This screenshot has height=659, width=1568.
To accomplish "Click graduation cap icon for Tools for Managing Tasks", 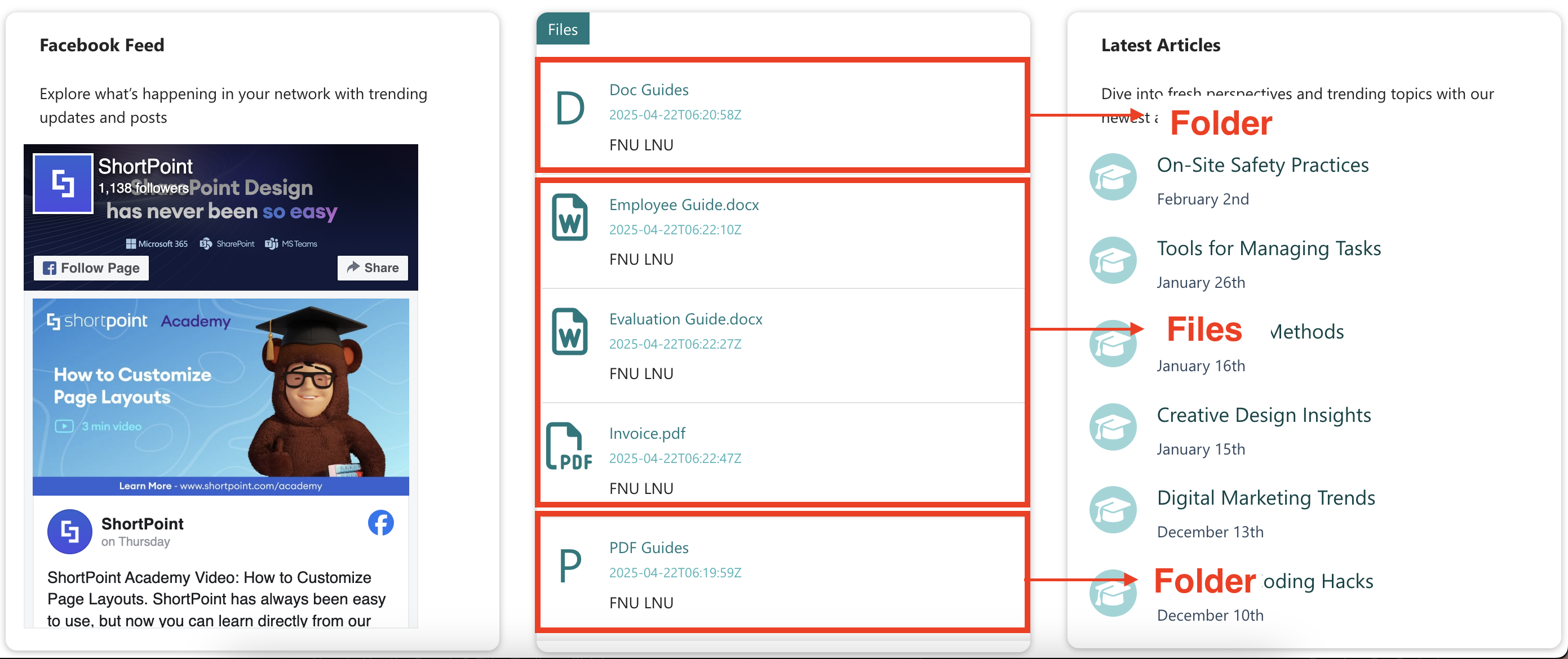I will [x=1113, y=260].
